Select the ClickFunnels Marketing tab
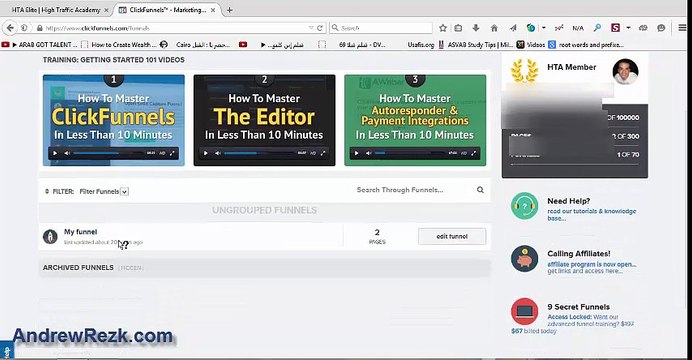692x360 pixels. (167, 10)
